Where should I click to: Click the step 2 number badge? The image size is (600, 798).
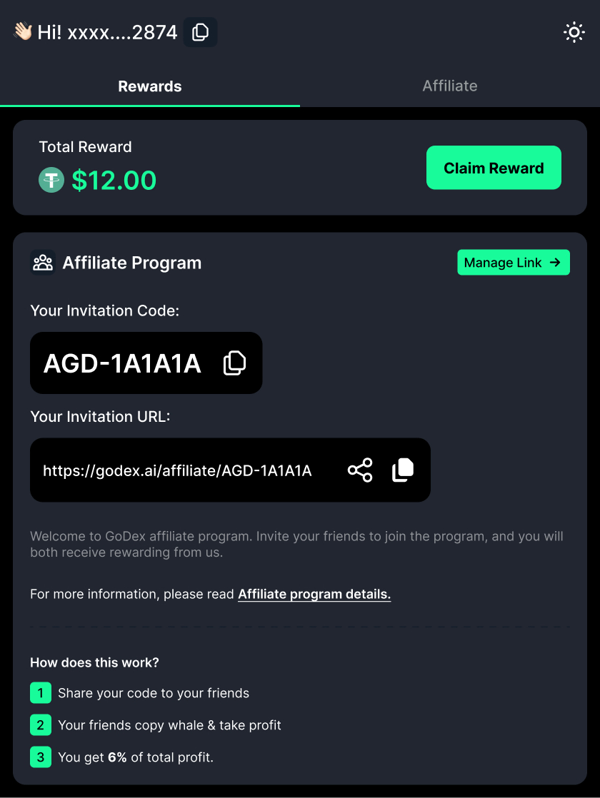pos(40,725)
